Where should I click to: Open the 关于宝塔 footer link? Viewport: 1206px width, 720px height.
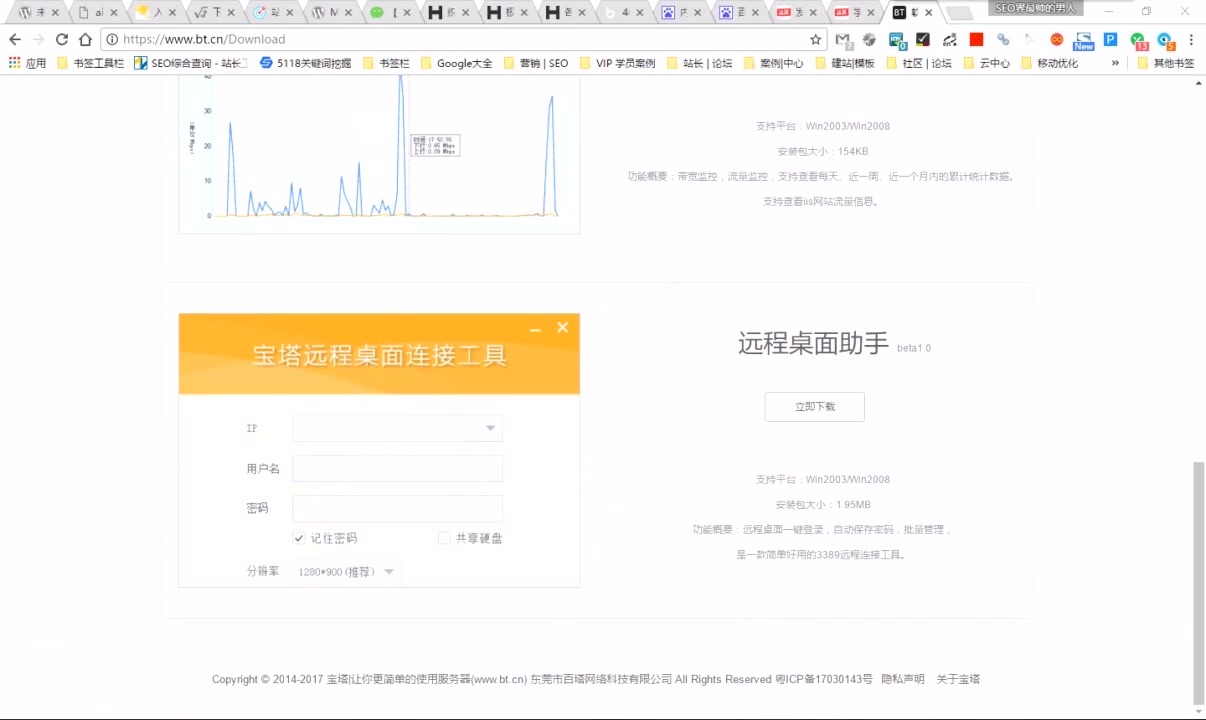(x=958, y=679)
